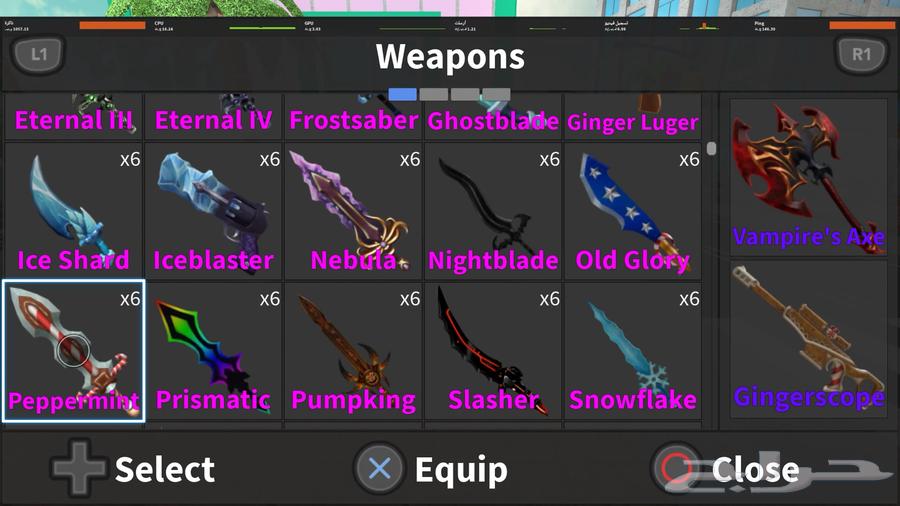Choose the Pumpking knife
Image resolution: width=900 pixels, height=506 pixels.
(x=353, y=351)
